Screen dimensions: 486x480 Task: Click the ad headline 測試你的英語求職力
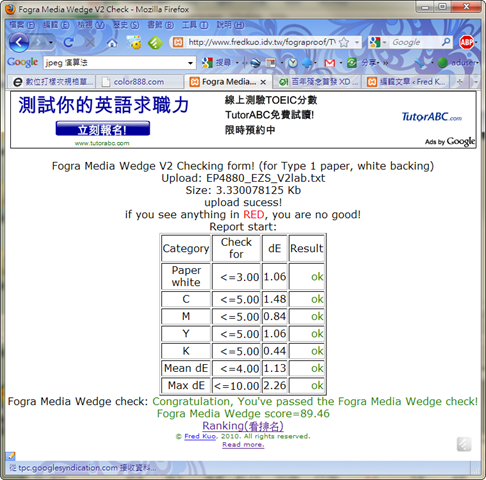click(x=103, y=105)
